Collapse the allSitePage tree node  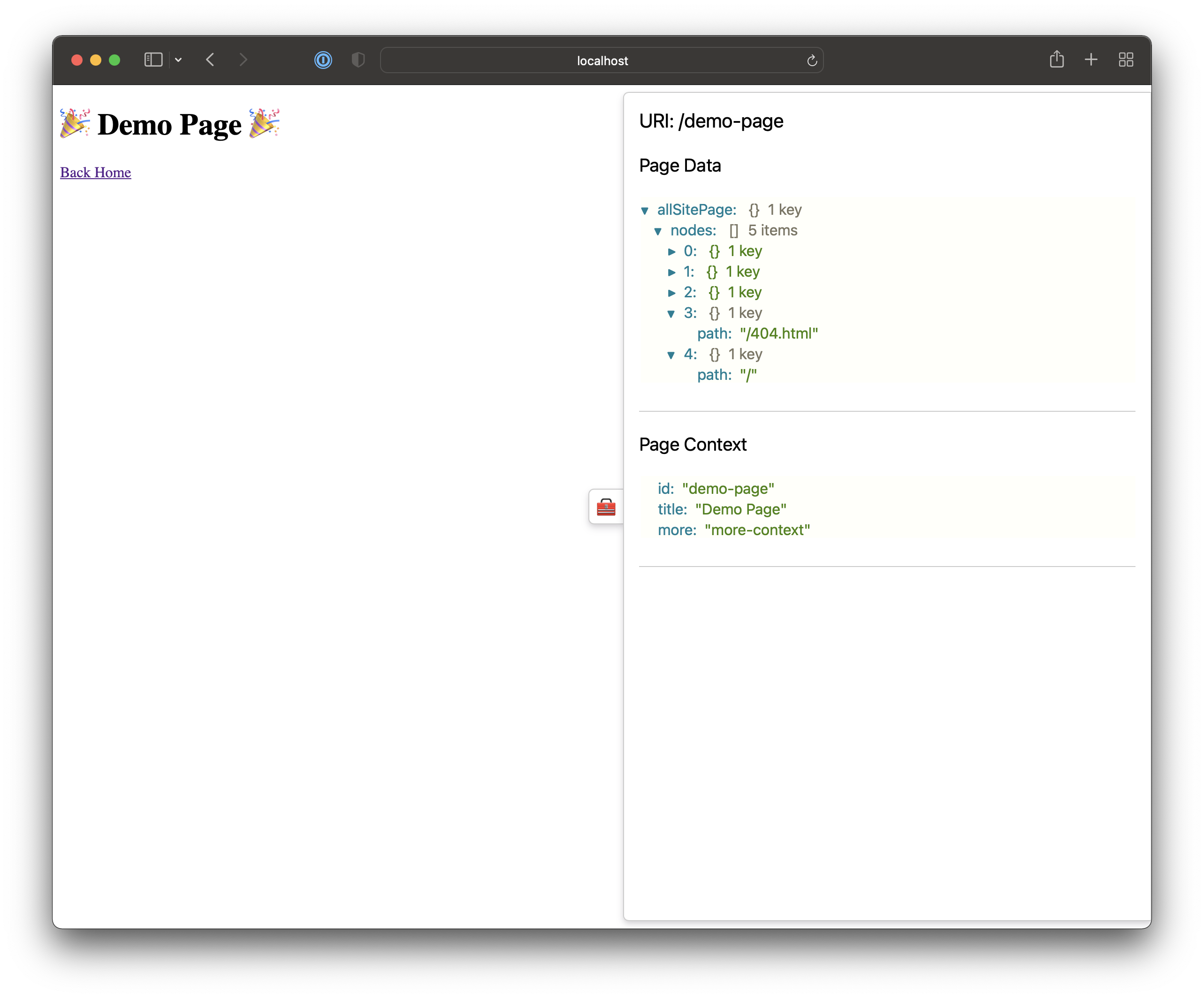pyautogui.click(x=644, y=211)
